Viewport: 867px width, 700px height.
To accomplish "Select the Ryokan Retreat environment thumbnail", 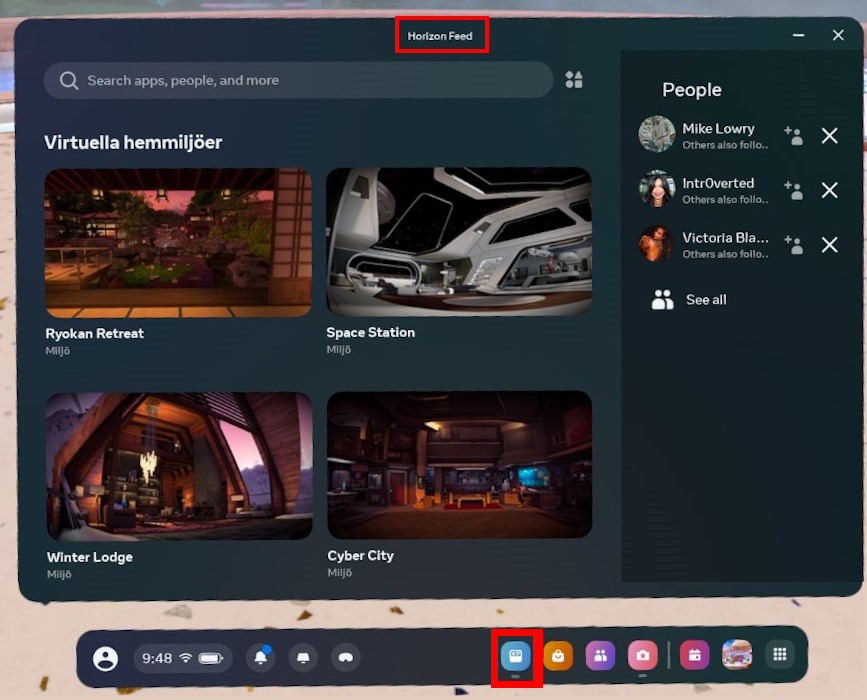I will tap(178, 242).
